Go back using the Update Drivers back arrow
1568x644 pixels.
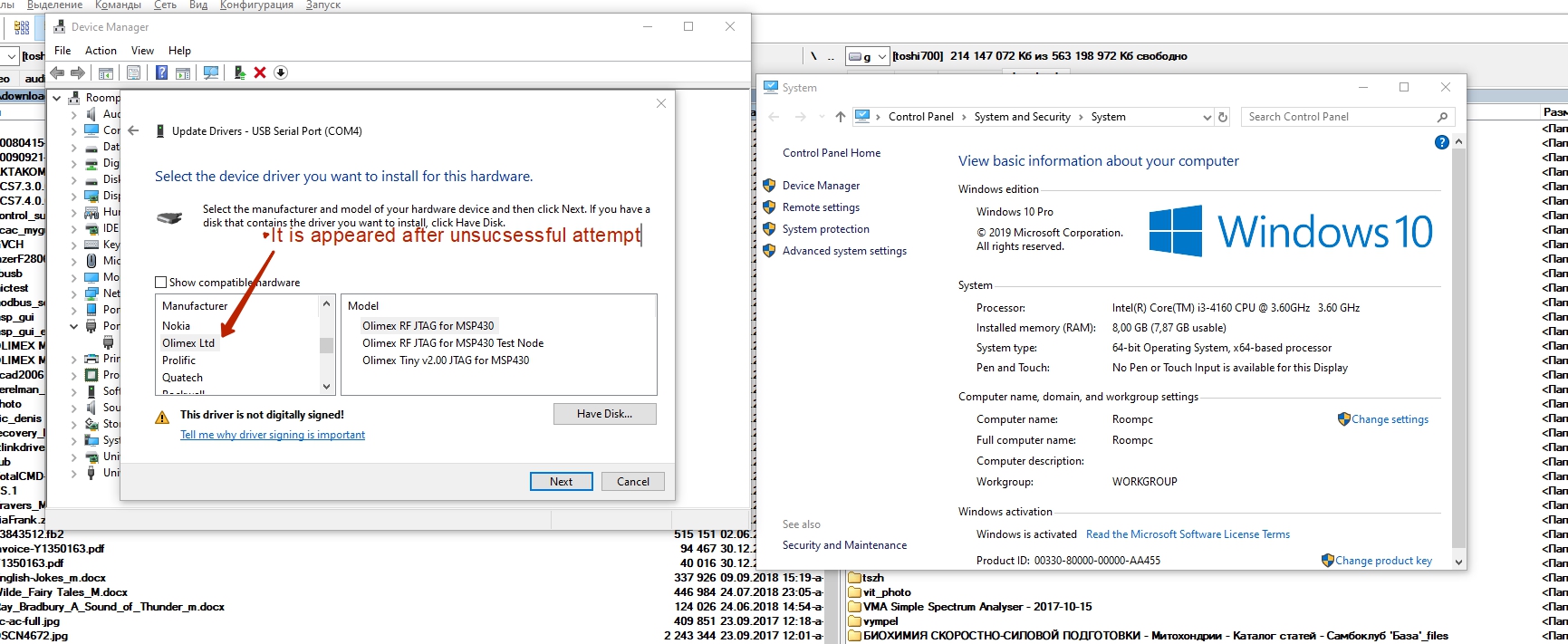[133, 131]
